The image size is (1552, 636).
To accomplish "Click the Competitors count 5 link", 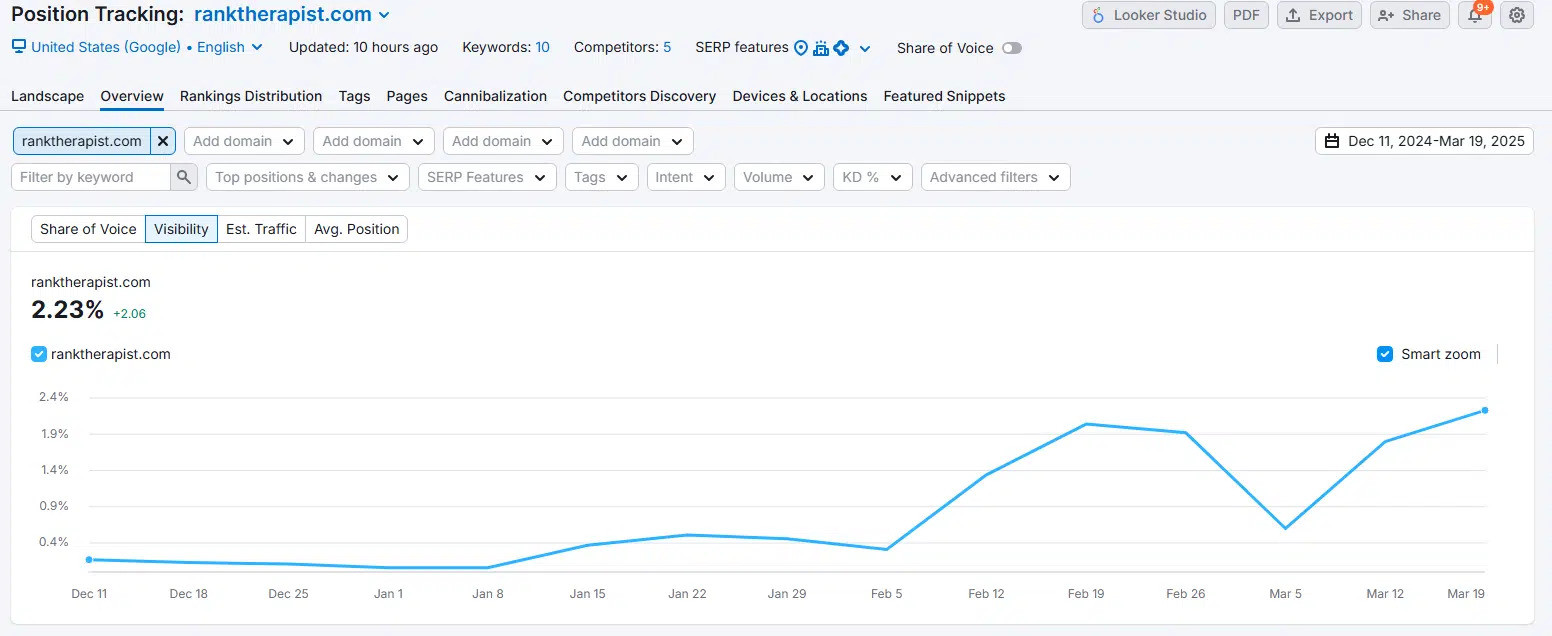I will (x=667, y=47).
